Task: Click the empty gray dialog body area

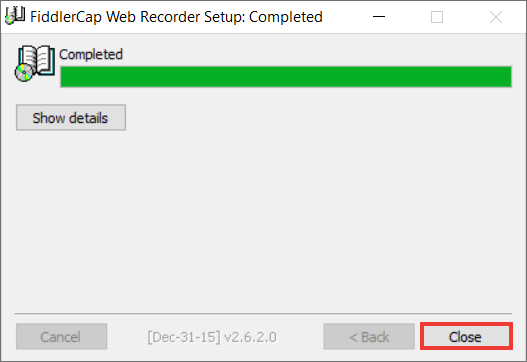Action: tap(264, 218)
